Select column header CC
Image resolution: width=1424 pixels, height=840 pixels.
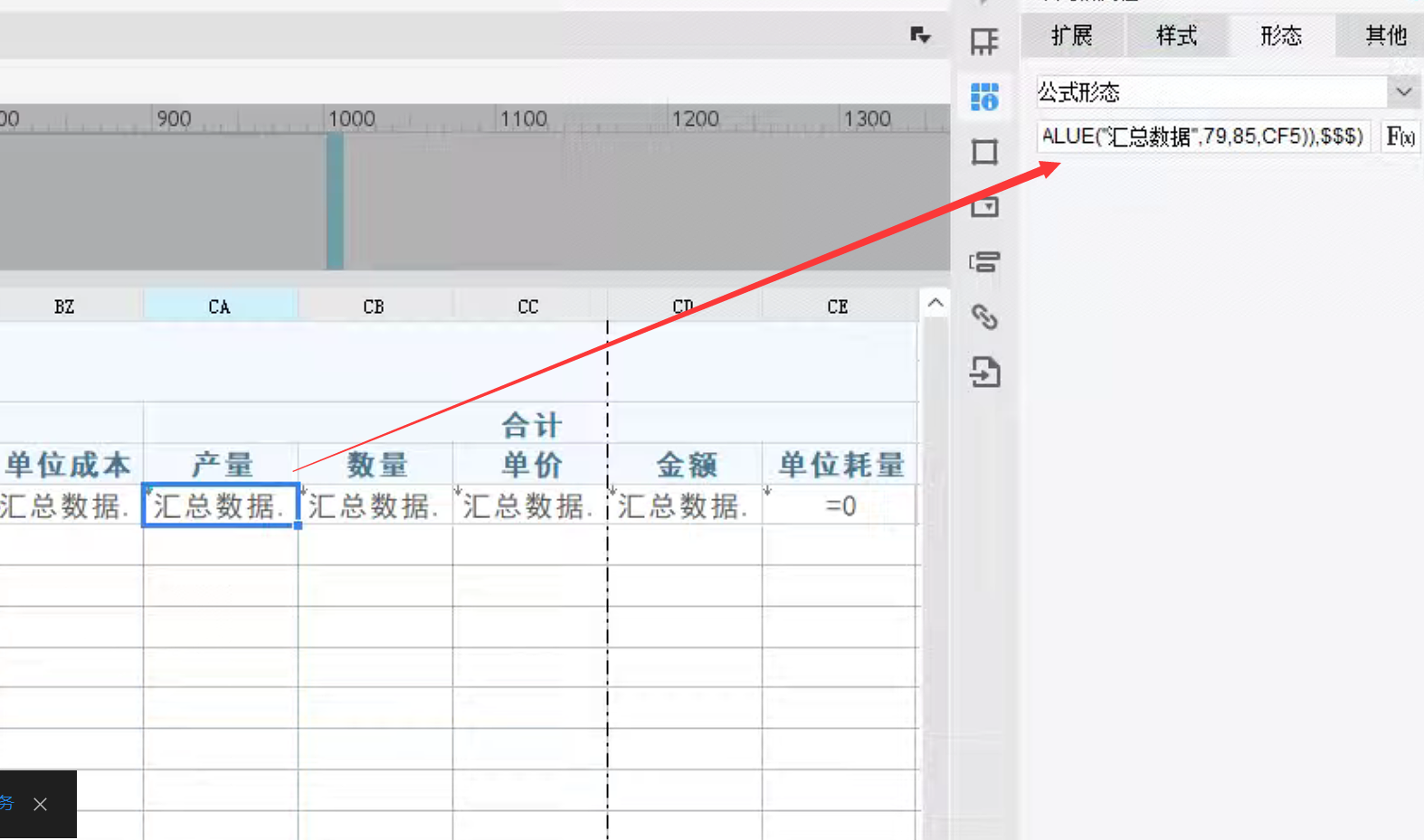tap(529, 307)
